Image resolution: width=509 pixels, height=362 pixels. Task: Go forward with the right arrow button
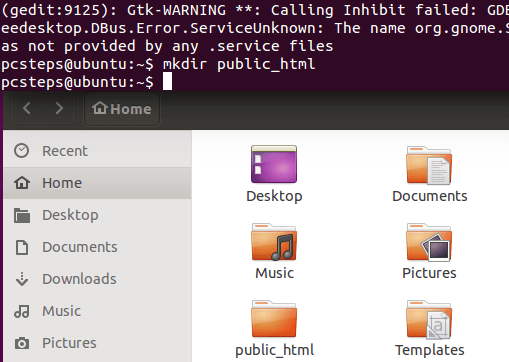click(x=59, y=108)
